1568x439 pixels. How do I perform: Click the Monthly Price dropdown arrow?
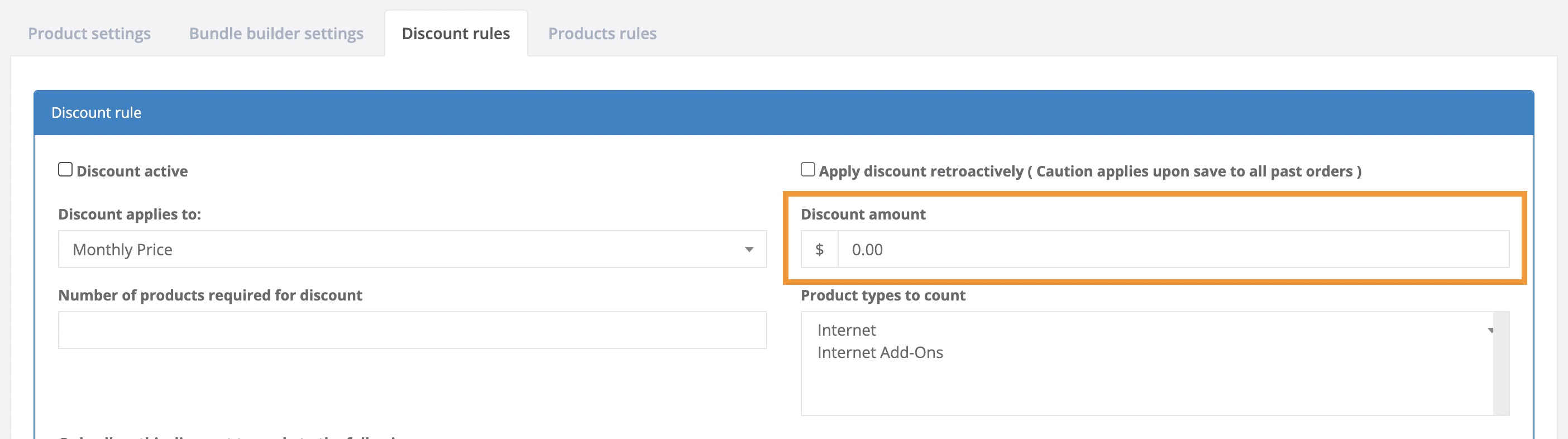pos(750,249)
